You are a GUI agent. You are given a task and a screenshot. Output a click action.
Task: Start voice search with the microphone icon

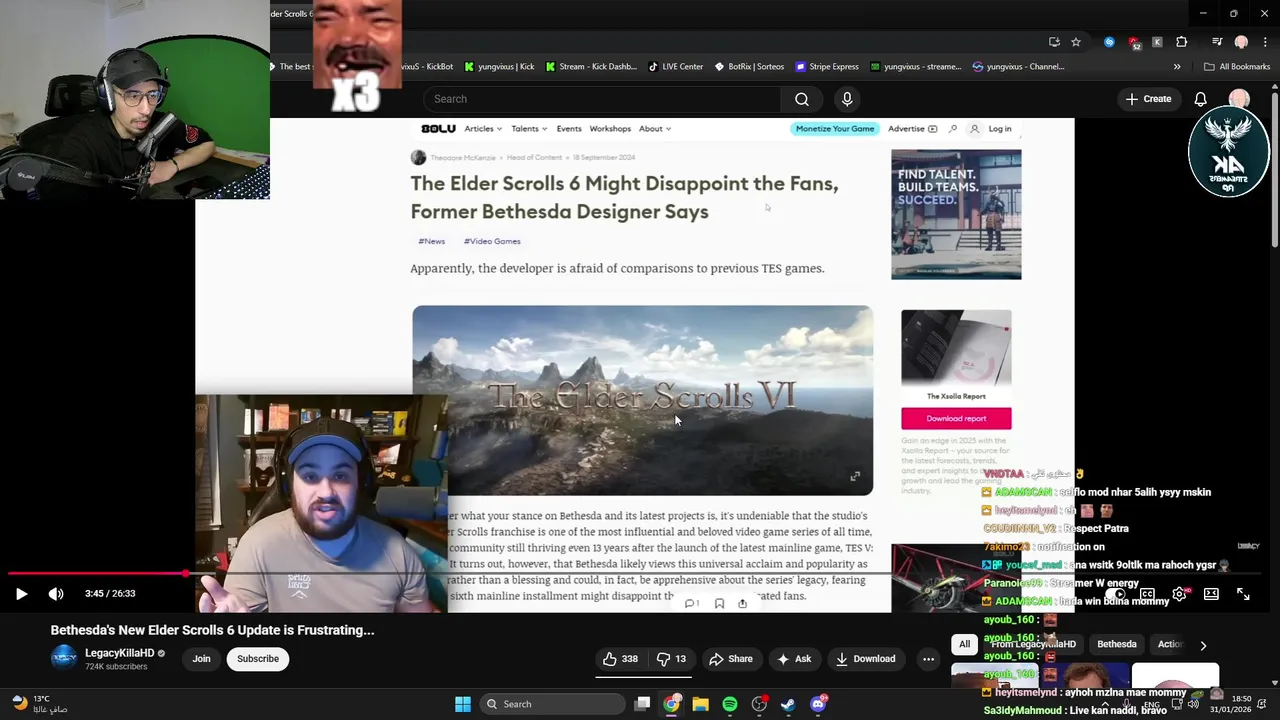847,99
